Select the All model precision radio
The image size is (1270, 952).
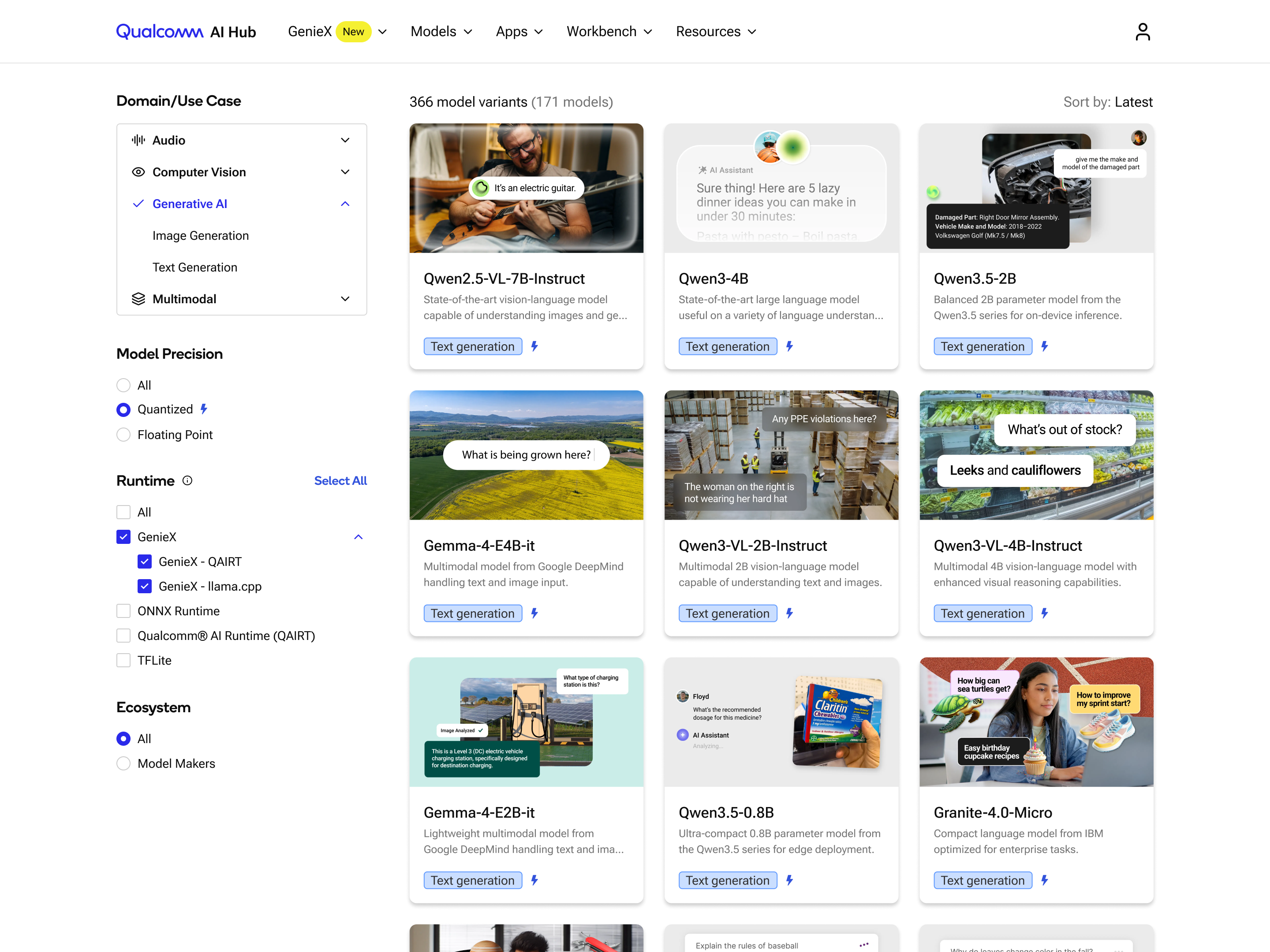[123, 385]
